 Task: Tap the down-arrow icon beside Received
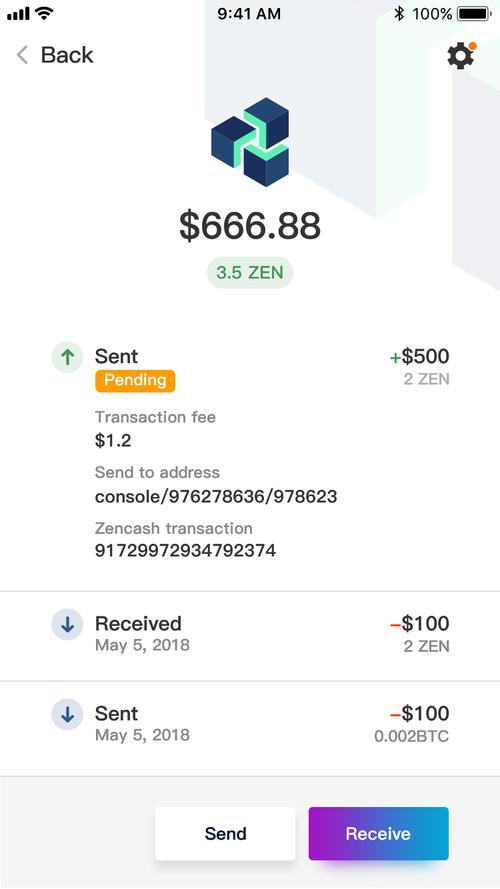pyautogui.click(x=67, y=624)
